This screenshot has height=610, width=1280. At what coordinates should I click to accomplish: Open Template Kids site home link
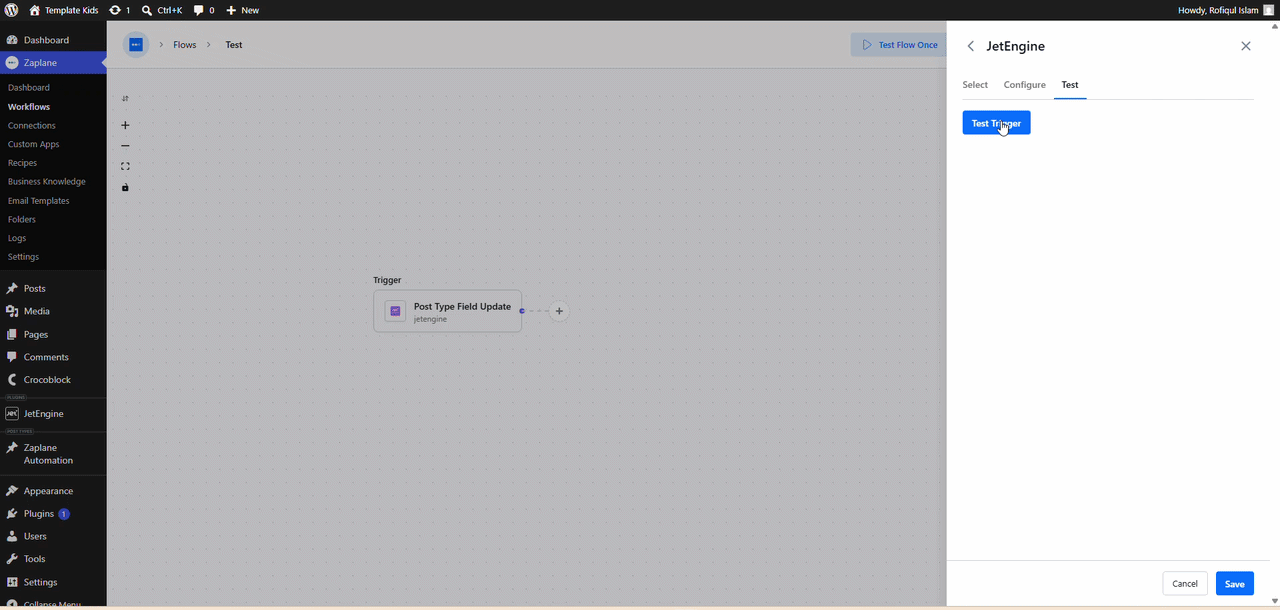click(x=64, y=10)
